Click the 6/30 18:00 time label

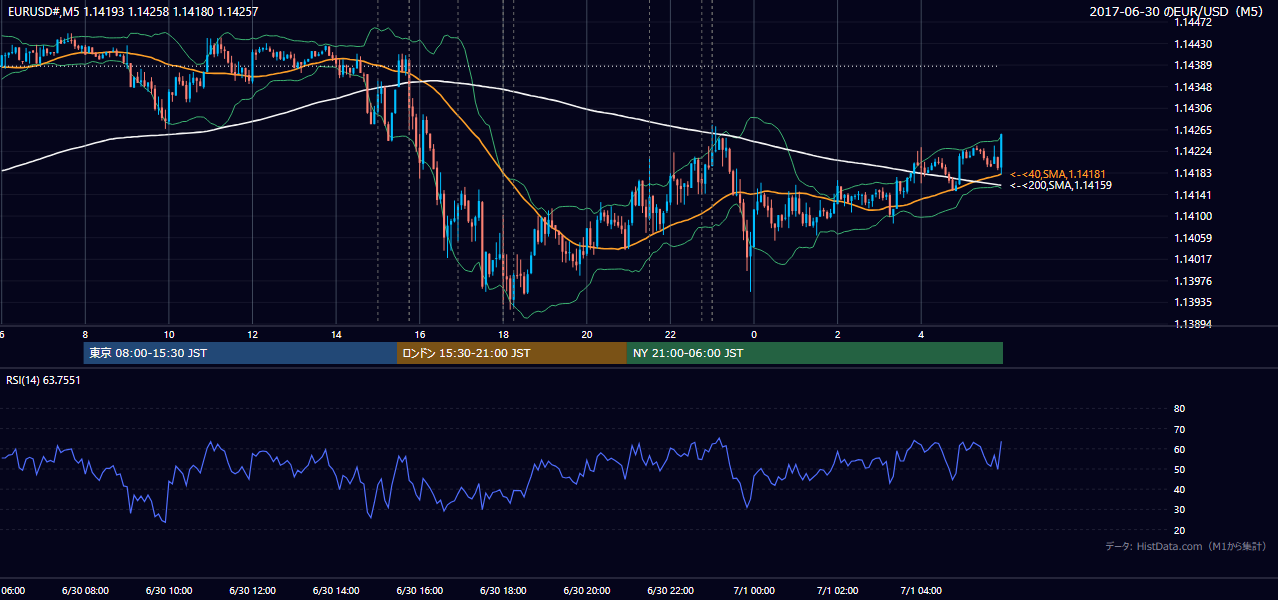[503, 591]
